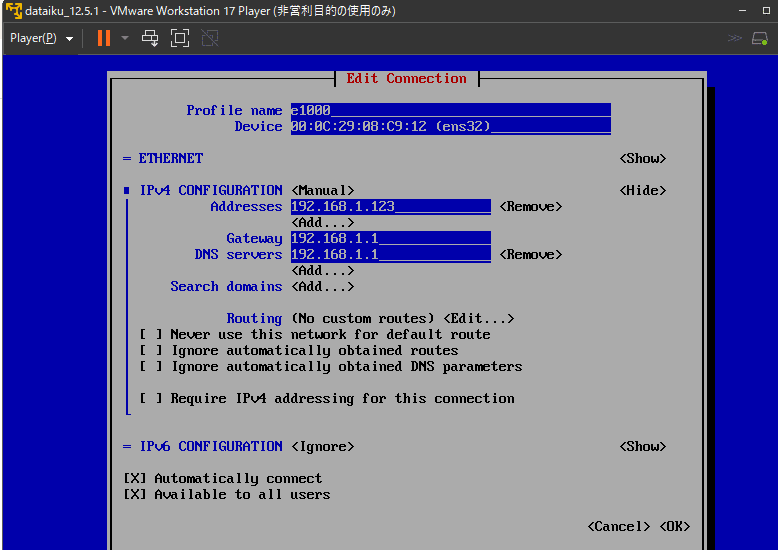Viewport: 778px width, 550px height.
Task: Click the Gateway field 192.168.1.1
Action: click(390, 238)
